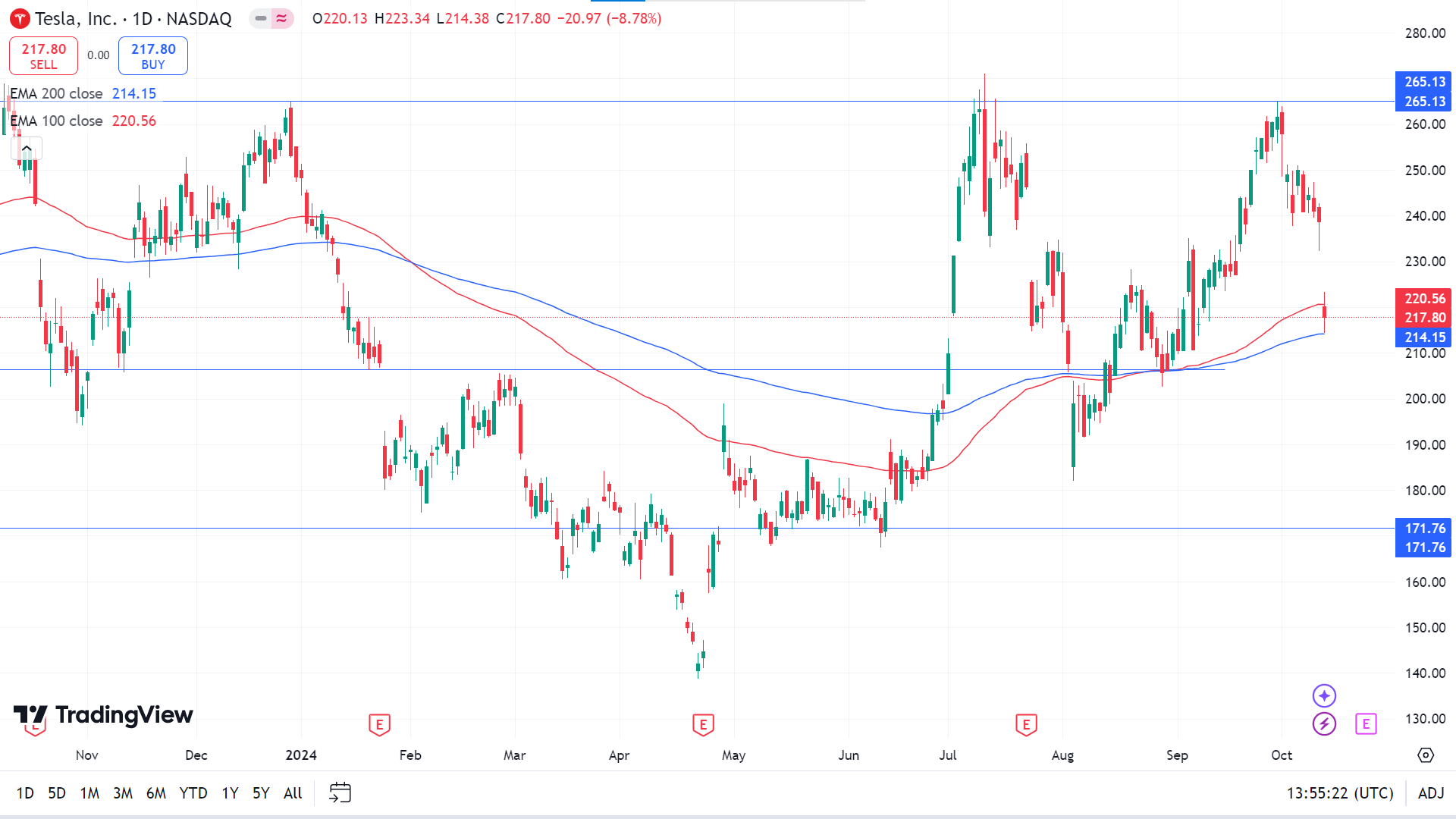Open the go-to-date calendar icon
The image size is (1456, 819).
point(340,793)
